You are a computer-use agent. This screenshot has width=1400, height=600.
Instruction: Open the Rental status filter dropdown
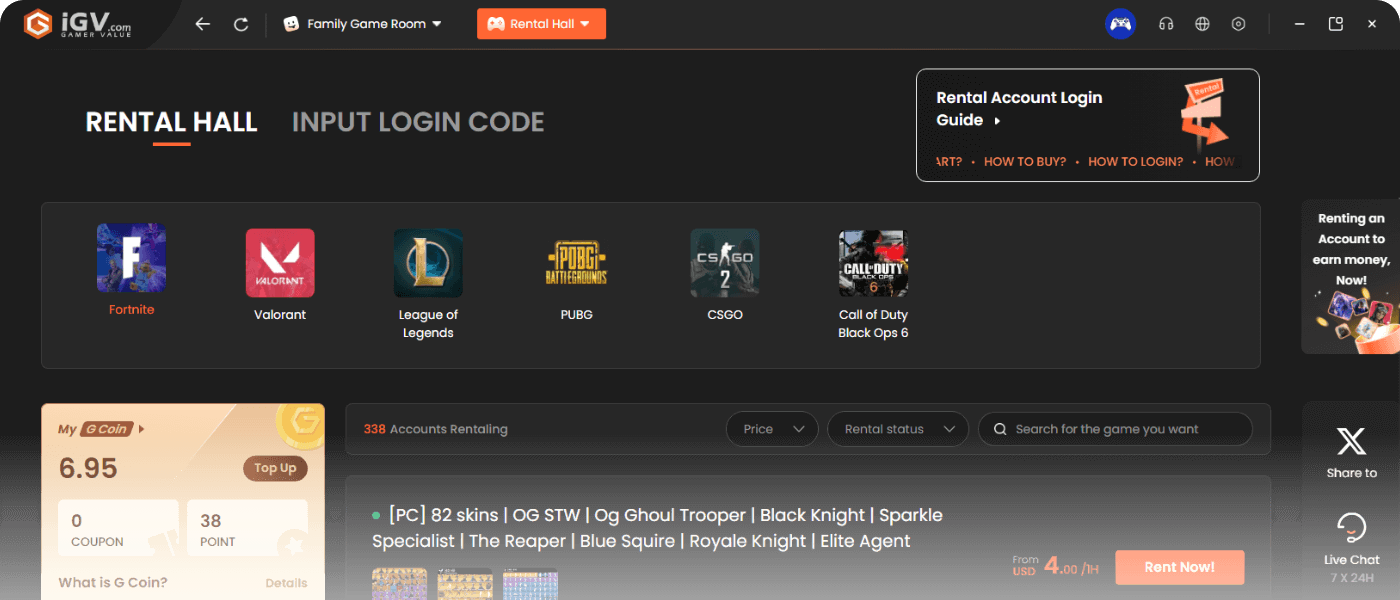coord(898,429)
